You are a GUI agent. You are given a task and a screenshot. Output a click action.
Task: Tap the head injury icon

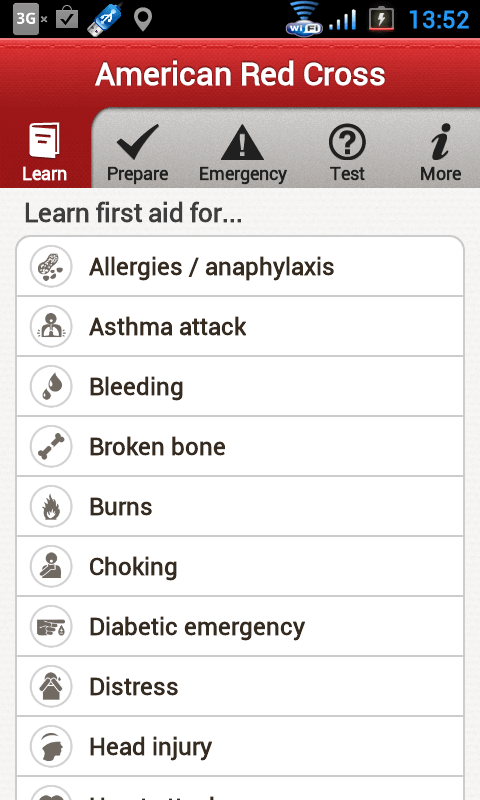point(51,746)
